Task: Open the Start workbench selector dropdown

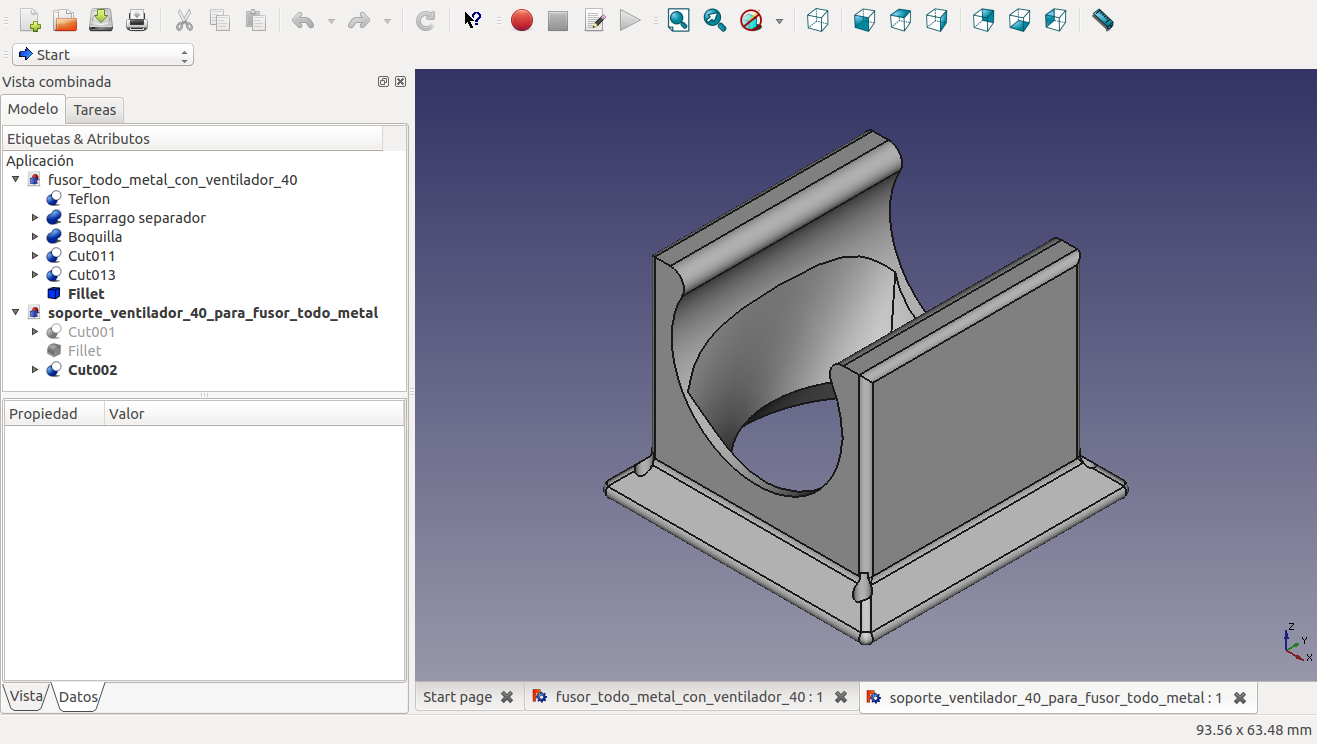Action: click(x=103, y=55)
